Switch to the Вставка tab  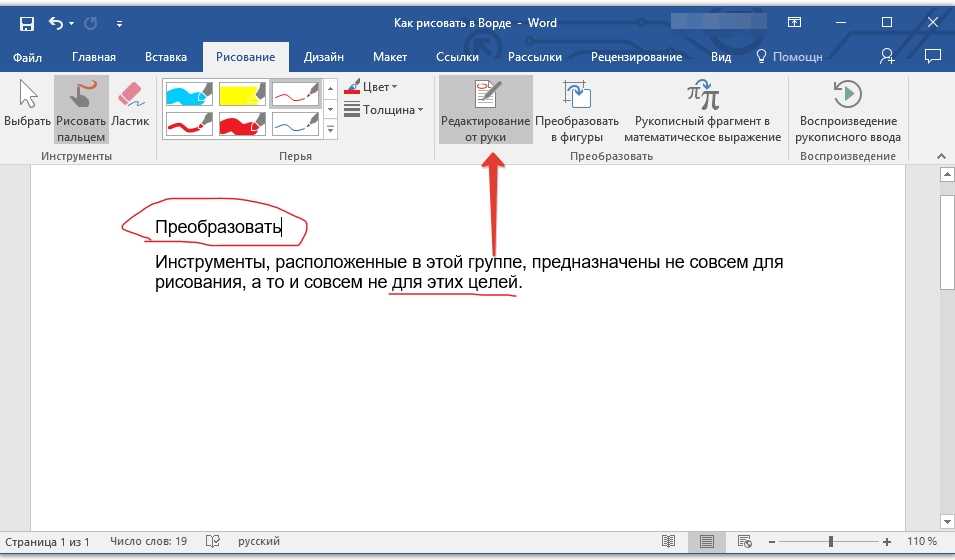[x=165, y=57]
